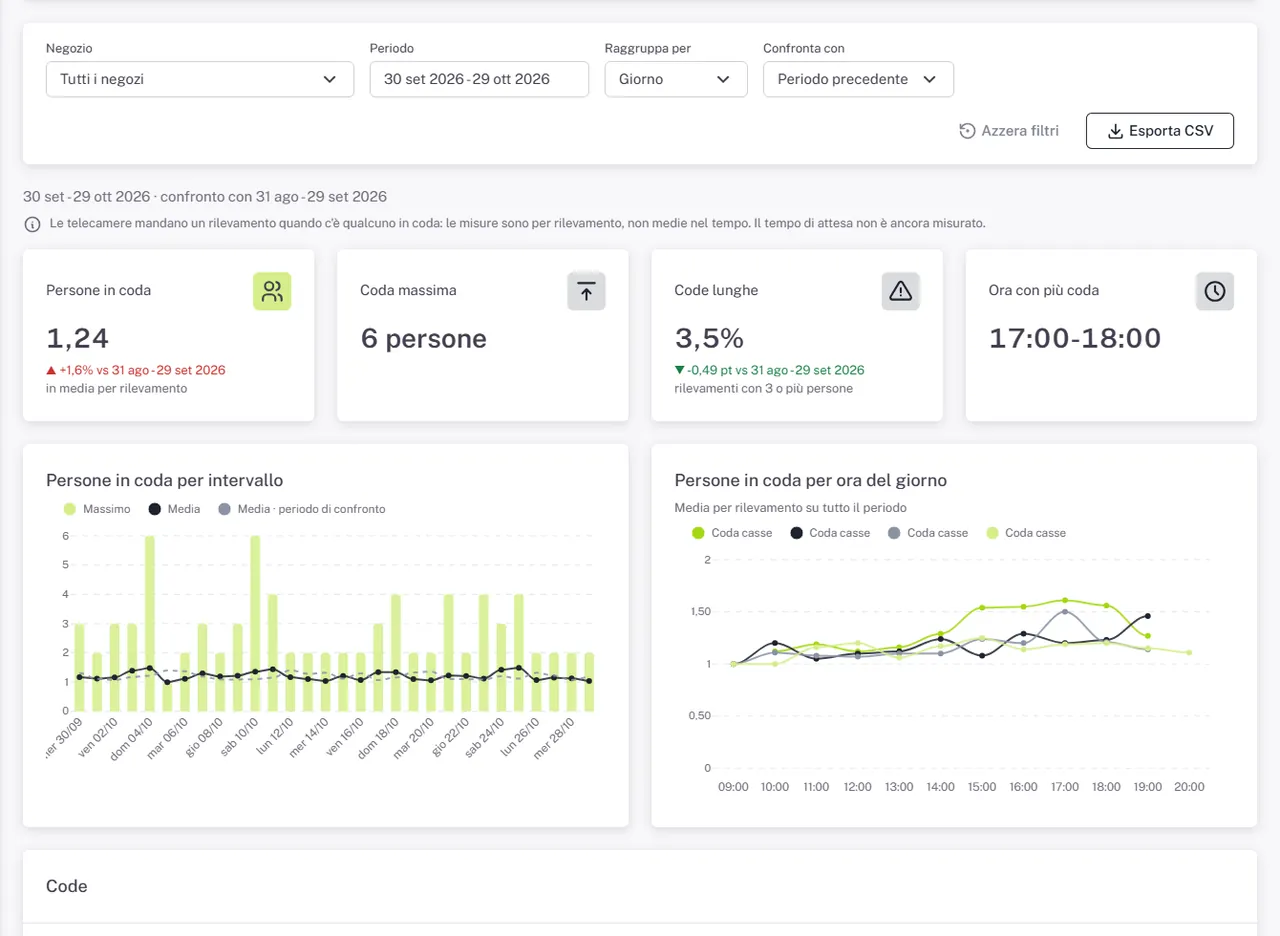Viewport: 1280px width, 936px height.
Task: Toggle the Media · periodo di confronto legend
Action: click(301, 509)
